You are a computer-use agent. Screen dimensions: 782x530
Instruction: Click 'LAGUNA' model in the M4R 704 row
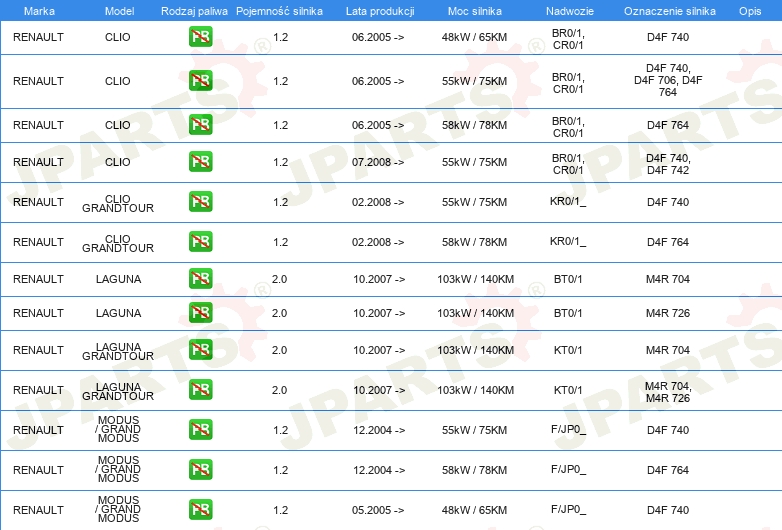click(x=118, y=279)
